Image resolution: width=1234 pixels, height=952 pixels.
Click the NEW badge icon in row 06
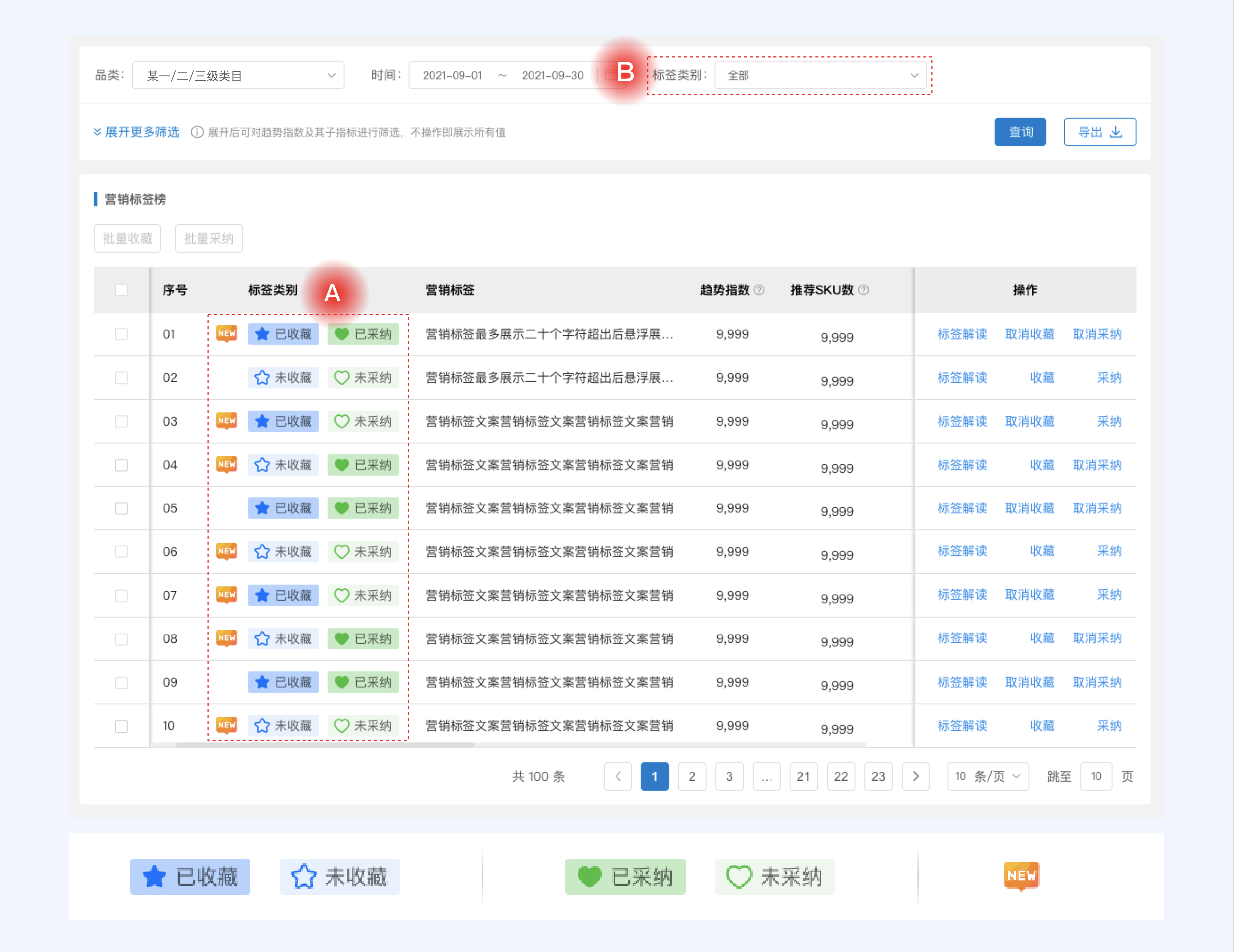(x=227, y=551)
